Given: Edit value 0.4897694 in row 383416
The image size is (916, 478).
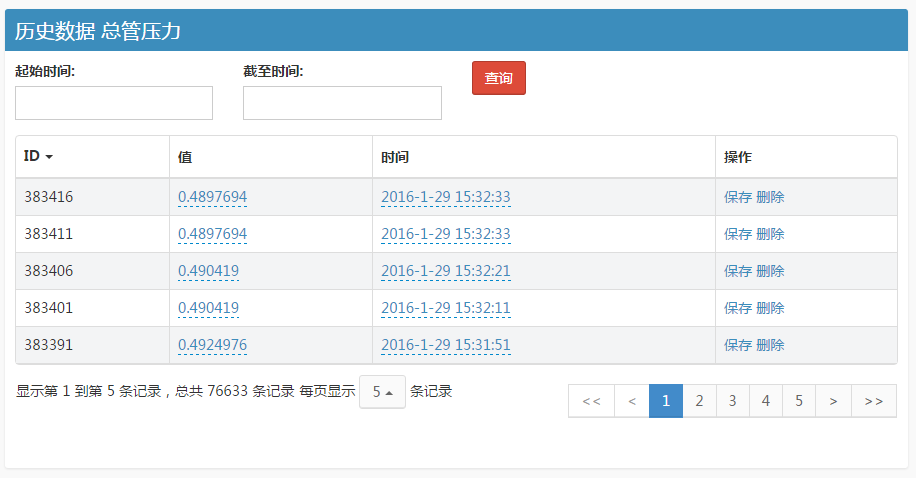Looking at the screenshot, I should 213,197.
